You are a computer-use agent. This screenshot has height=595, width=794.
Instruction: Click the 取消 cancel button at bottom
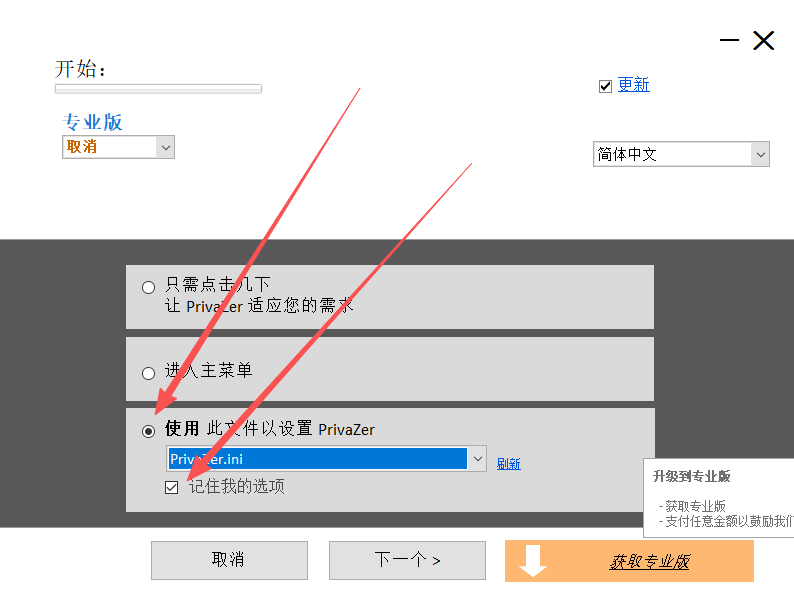[x=229, y=560]
